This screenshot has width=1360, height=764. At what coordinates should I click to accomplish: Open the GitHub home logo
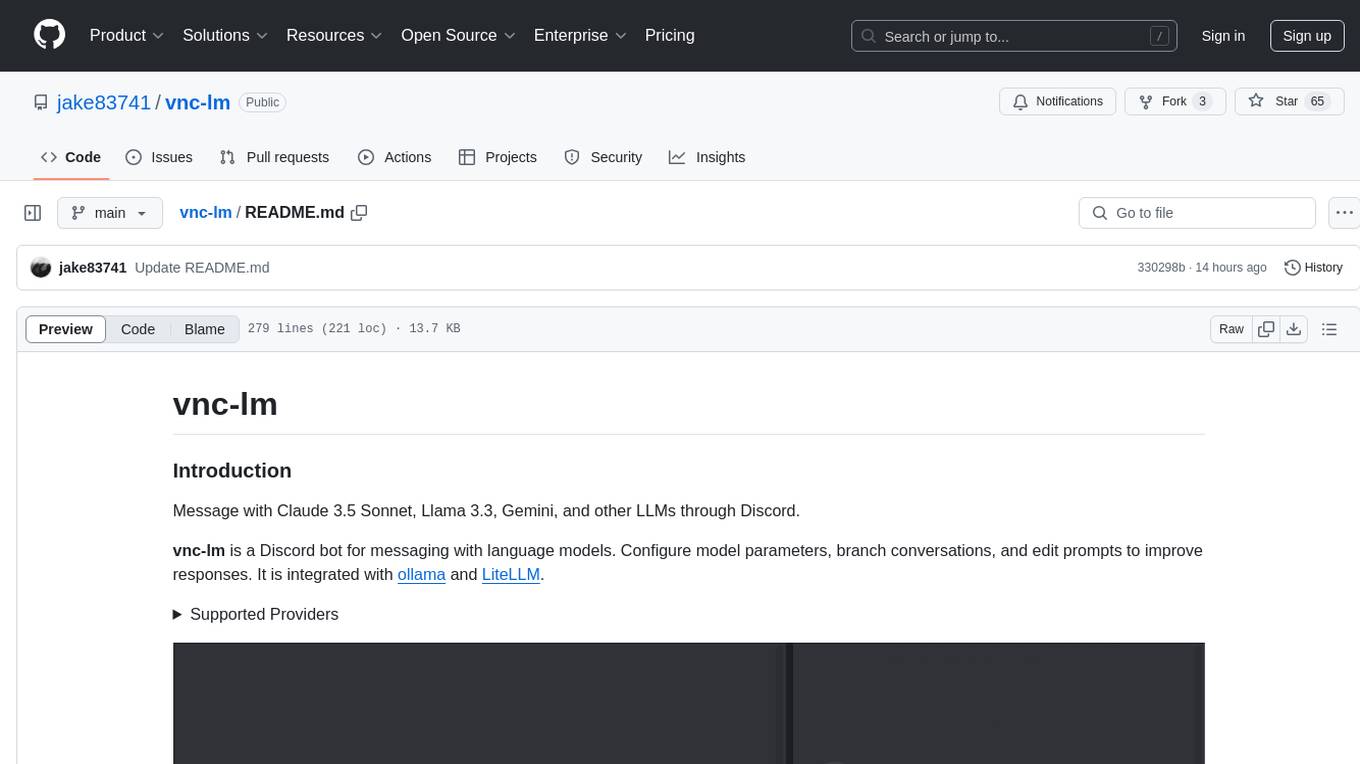pyautogui.click(x=49, y=35)
